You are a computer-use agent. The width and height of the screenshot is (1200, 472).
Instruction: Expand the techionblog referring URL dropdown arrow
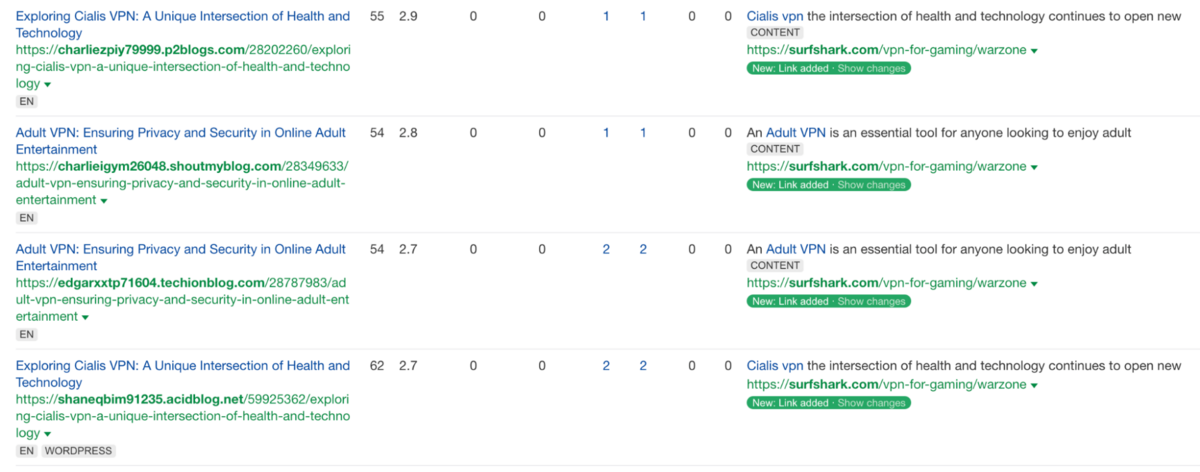point(85,317)
